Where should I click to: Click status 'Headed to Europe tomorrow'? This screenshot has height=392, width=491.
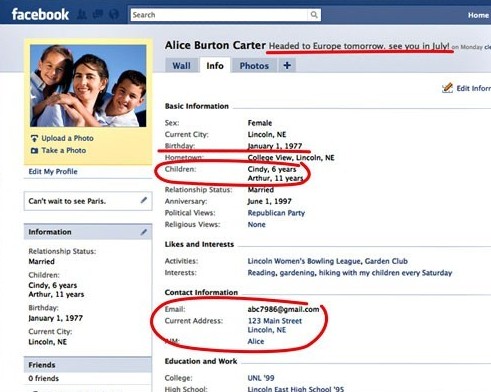[x=359, y=46]
